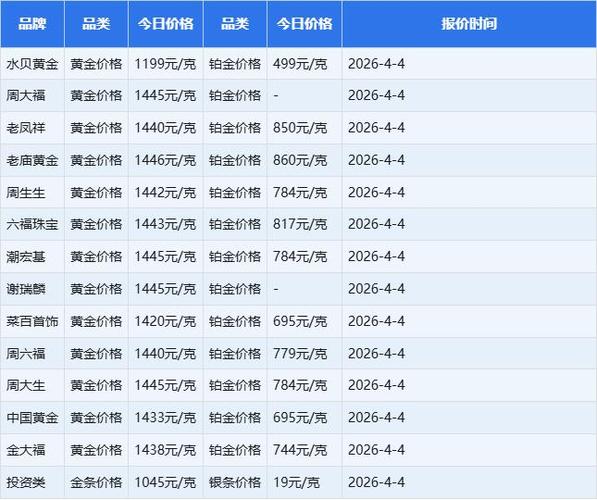
Task: Click the 1446元/克 gold price
Action: point(165,160)
